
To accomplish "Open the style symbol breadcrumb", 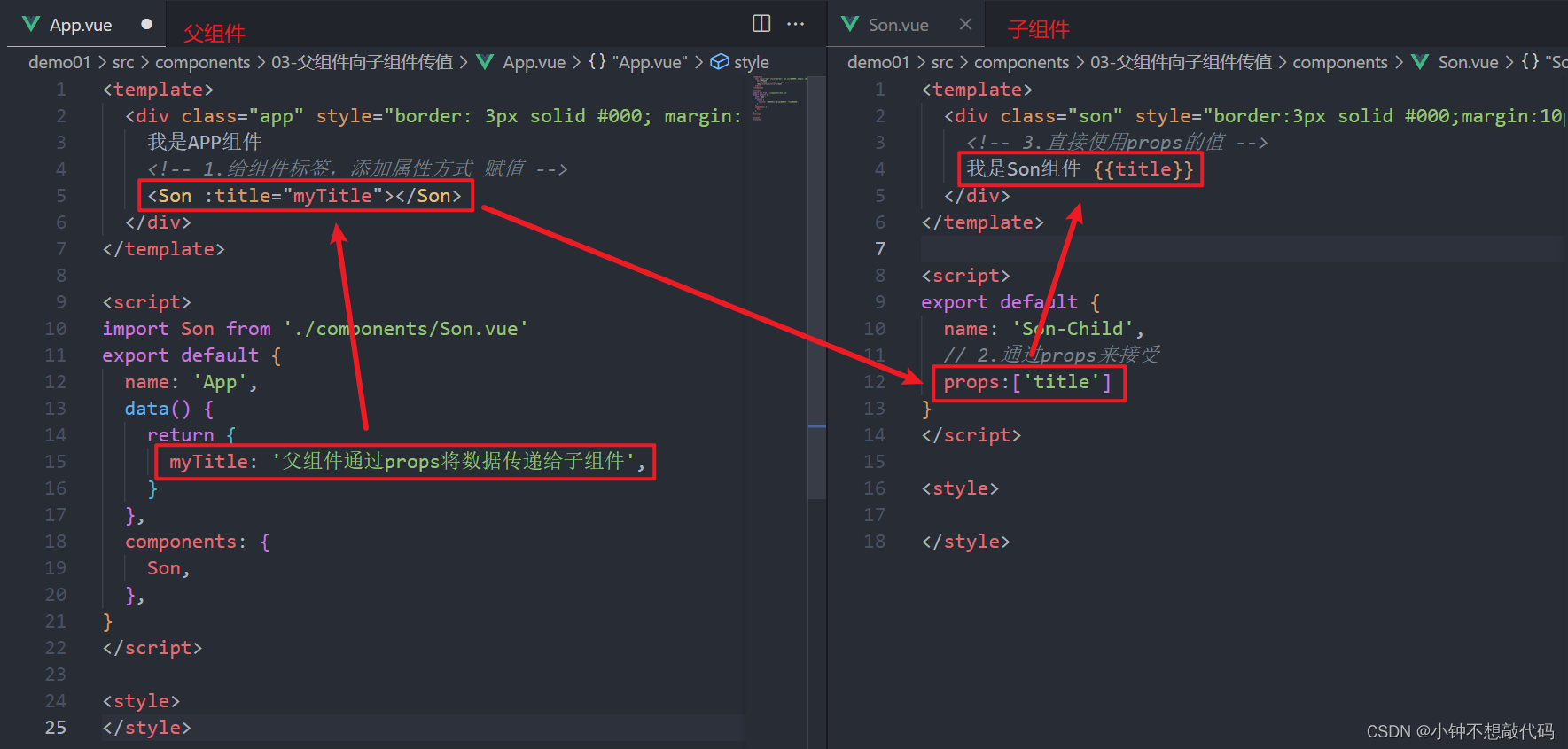I will (751, 62).
